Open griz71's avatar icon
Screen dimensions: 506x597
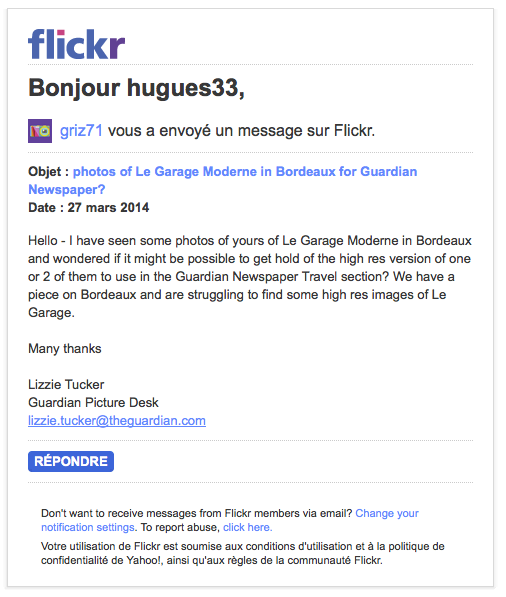pyautogui.click(x=40, y=131)
